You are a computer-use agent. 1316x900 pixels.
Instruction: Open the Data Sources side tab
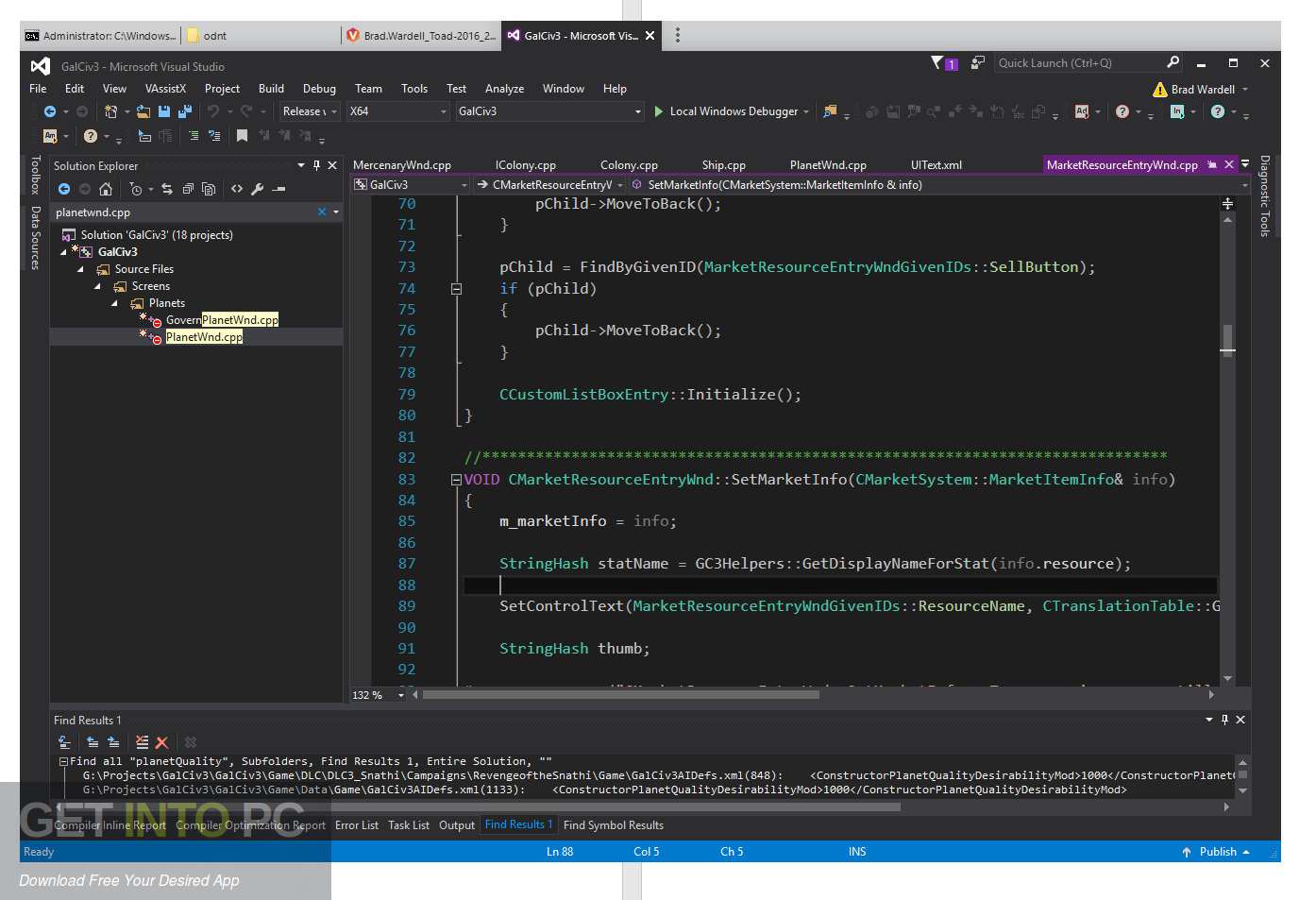pos(35,238)
